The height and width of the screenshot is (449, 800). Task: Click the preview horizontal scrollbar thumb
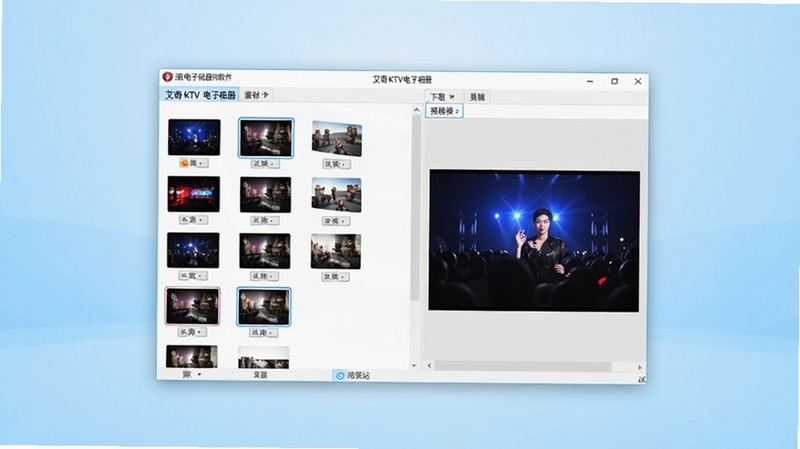click(522, 366)
